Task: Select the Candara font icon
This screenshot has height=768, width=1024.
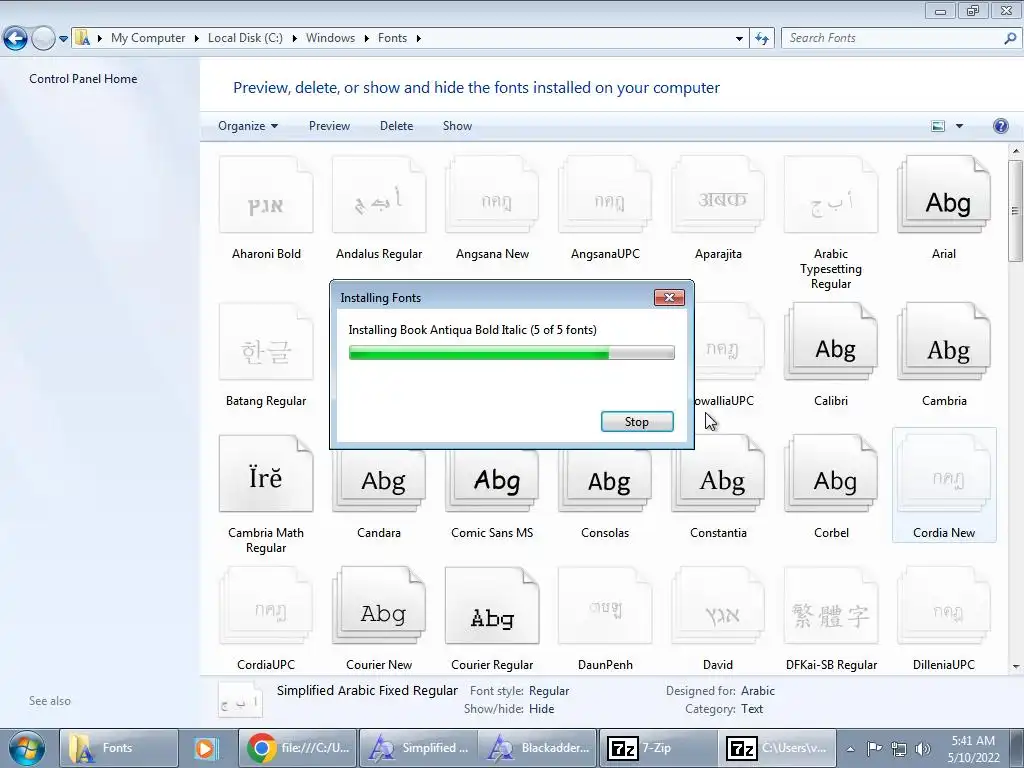Action: [379, 480]
